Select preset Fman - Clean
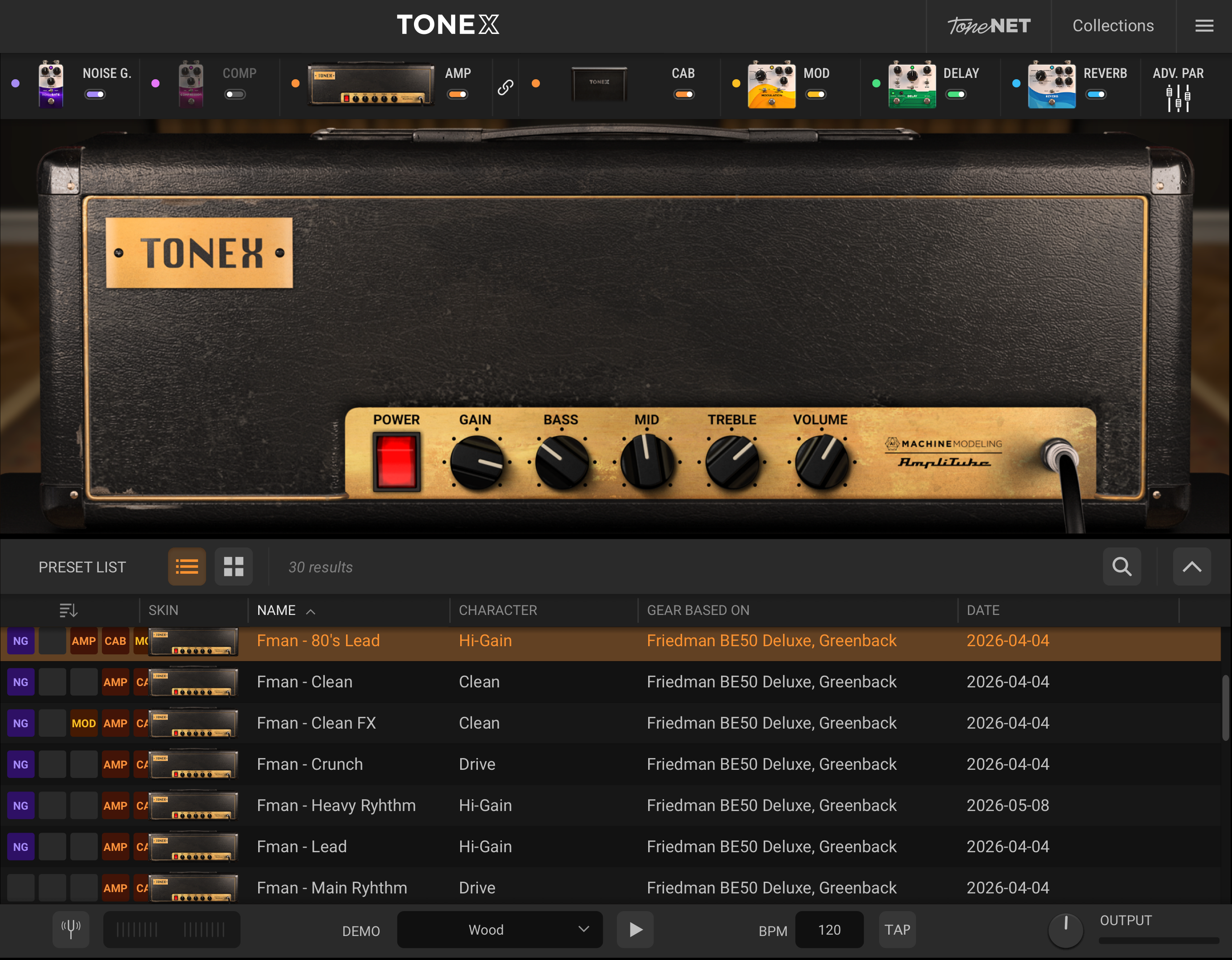1232x960 pixels. coord(611,682)
